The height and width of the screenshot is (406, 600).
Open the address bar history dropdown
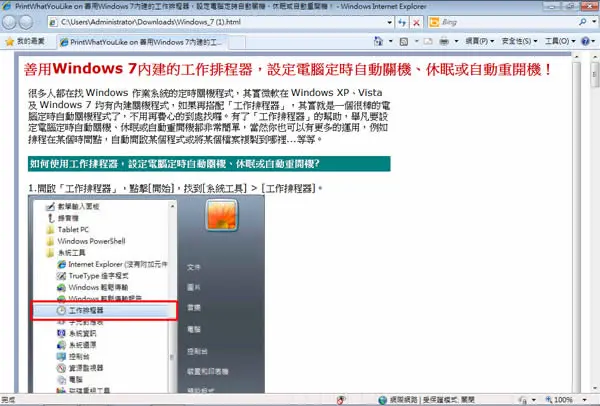(x=390, y=22)
